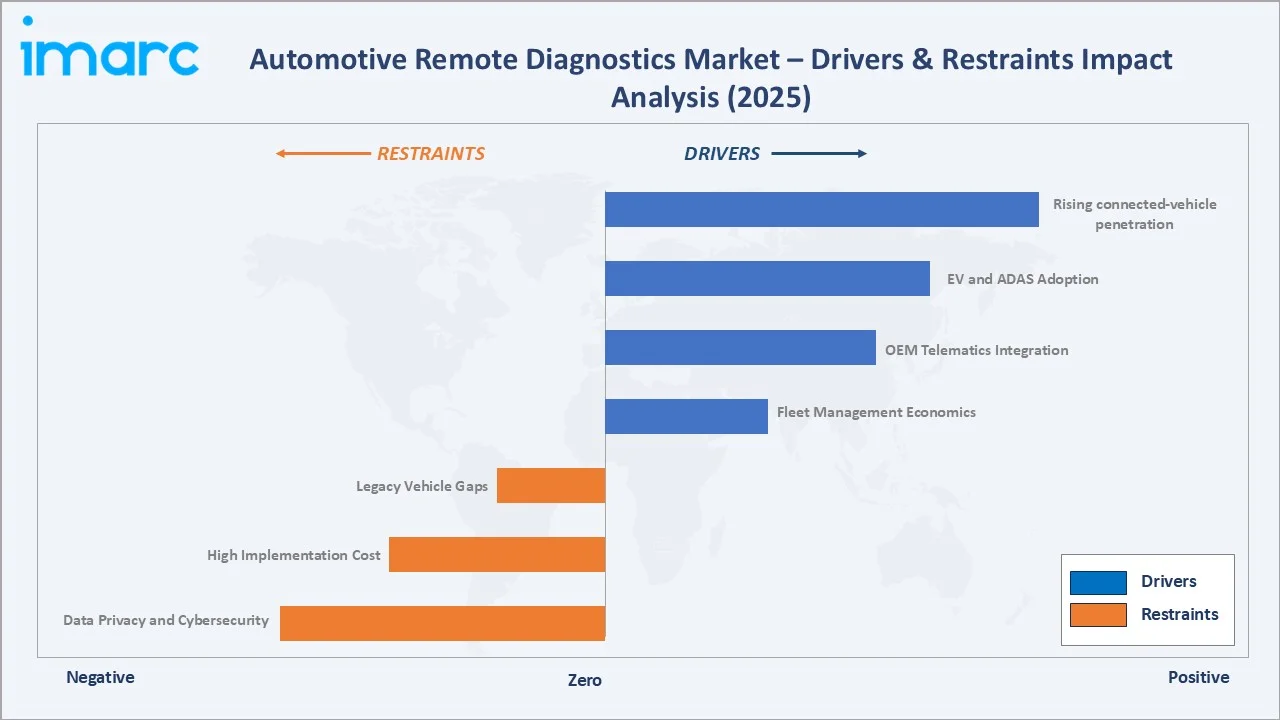Click the chart title text
This screenshot has width=1280, height=720.
pyautogui.click(x=711, y=78)
